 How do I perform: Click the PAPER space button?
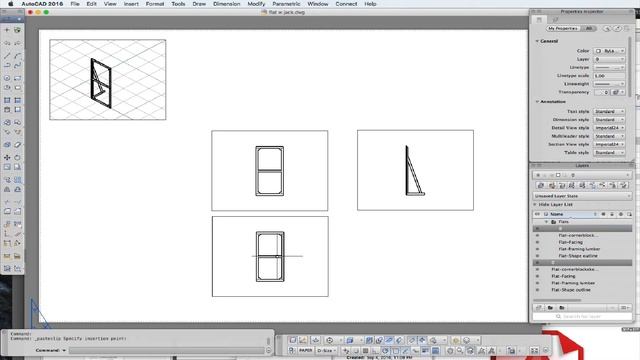click(x=305, y=351)
